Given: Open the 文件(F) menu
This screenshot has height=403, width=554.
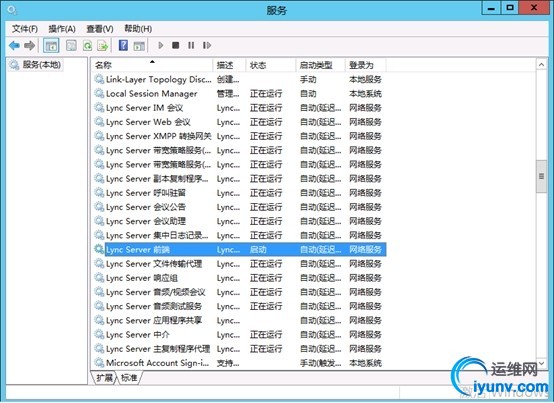Looking at the screenshot, I should 25,29.
